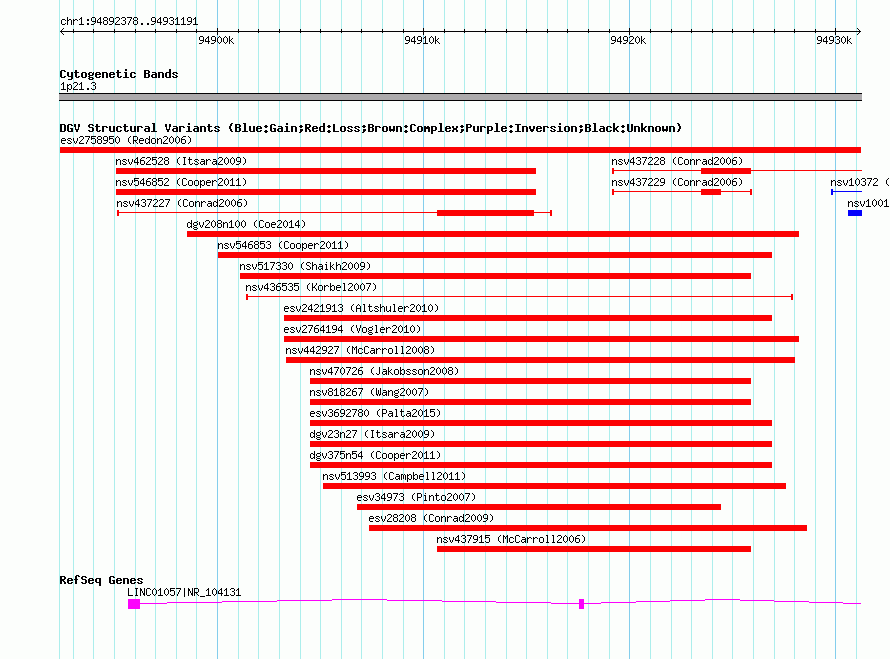Click the nsv436535 (Korbel2007) variant label
This screenshot has height=659, width=890.
(x=311, y=287)
